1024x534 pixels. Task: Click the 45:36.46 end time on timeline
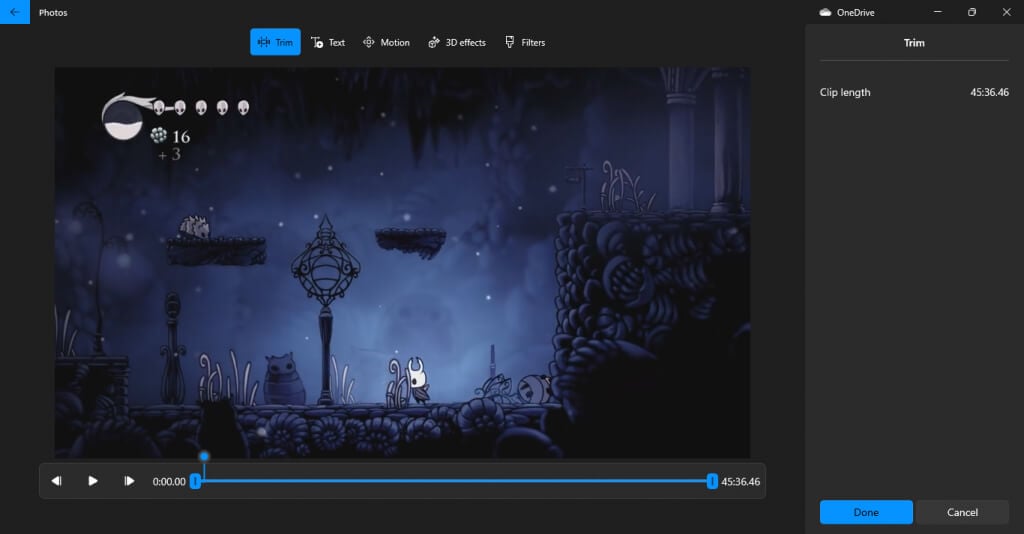click(741, 482)
